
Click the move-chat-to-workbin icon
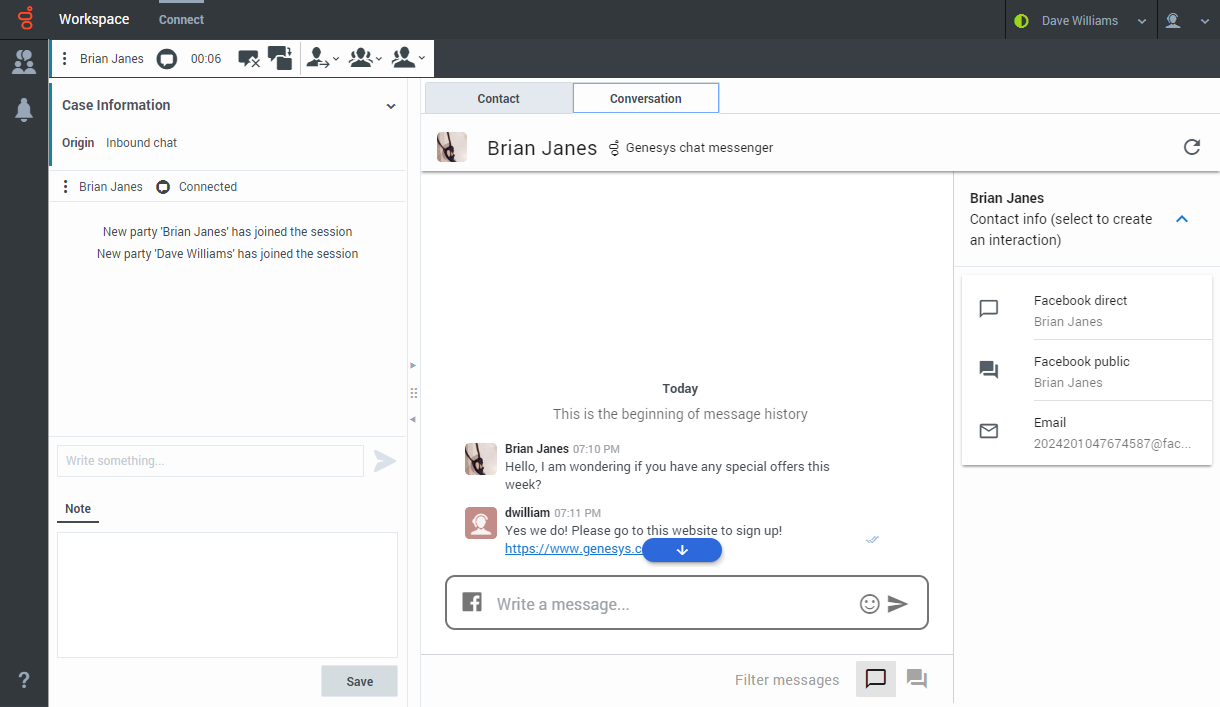point(280,59)
